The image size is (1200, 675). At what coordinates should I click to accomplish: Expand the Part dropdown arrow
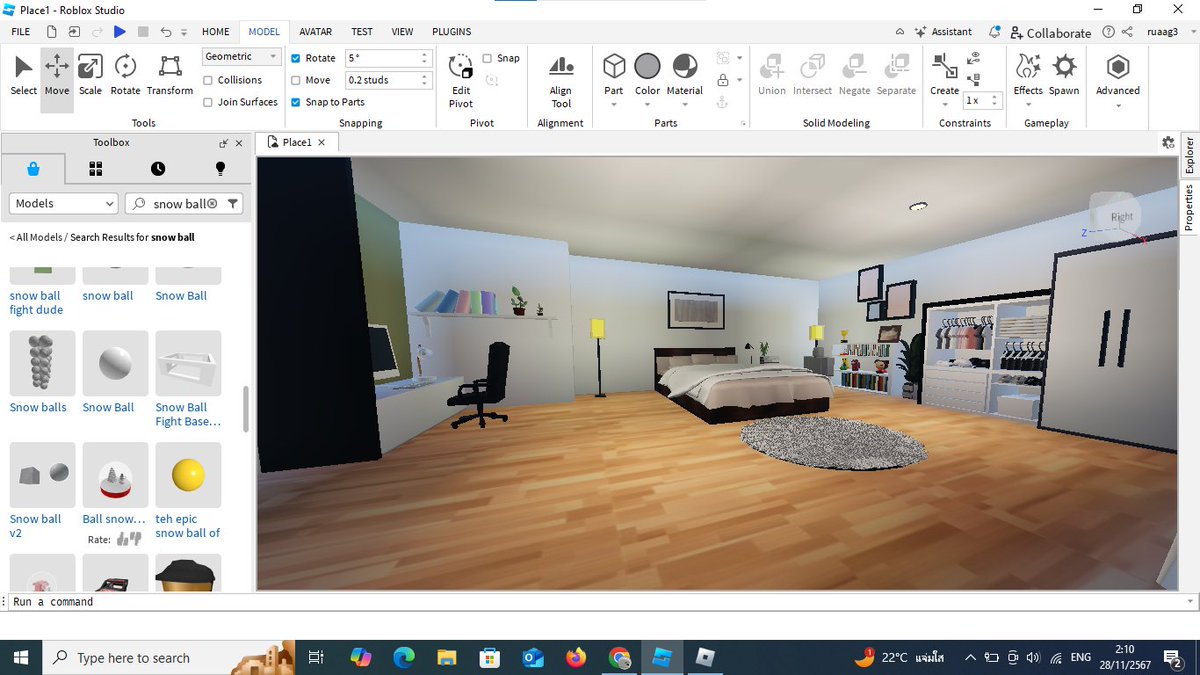coord(613,104)
